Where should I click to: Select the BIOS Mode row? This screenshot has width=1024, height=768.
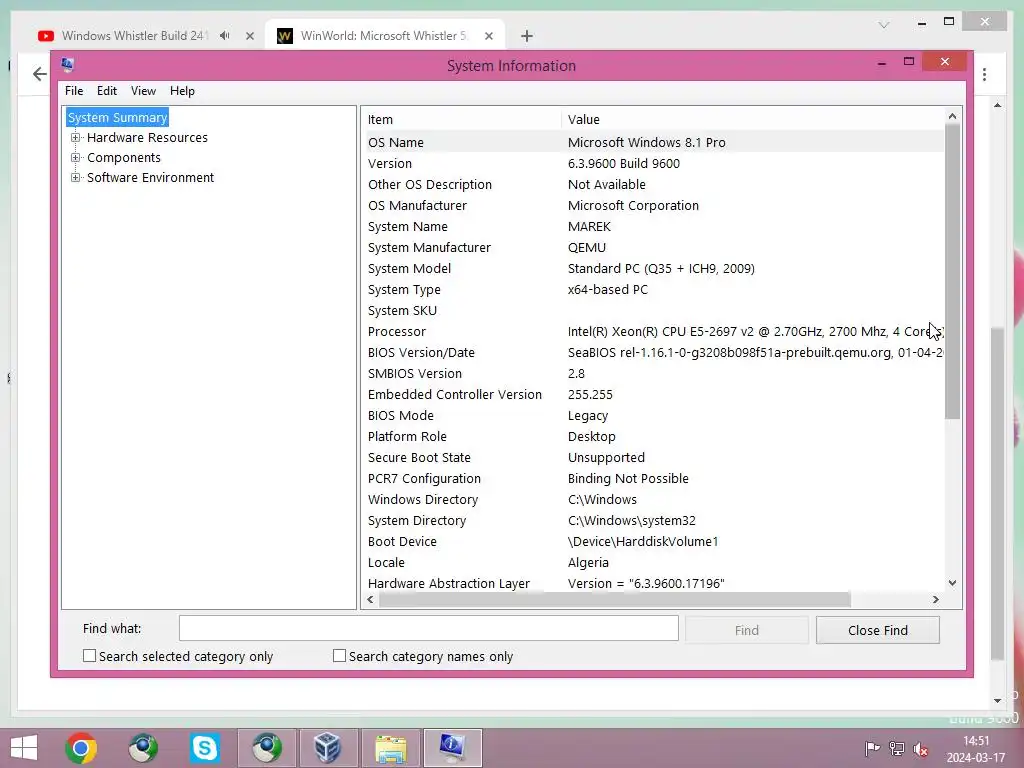pos(654,415)
